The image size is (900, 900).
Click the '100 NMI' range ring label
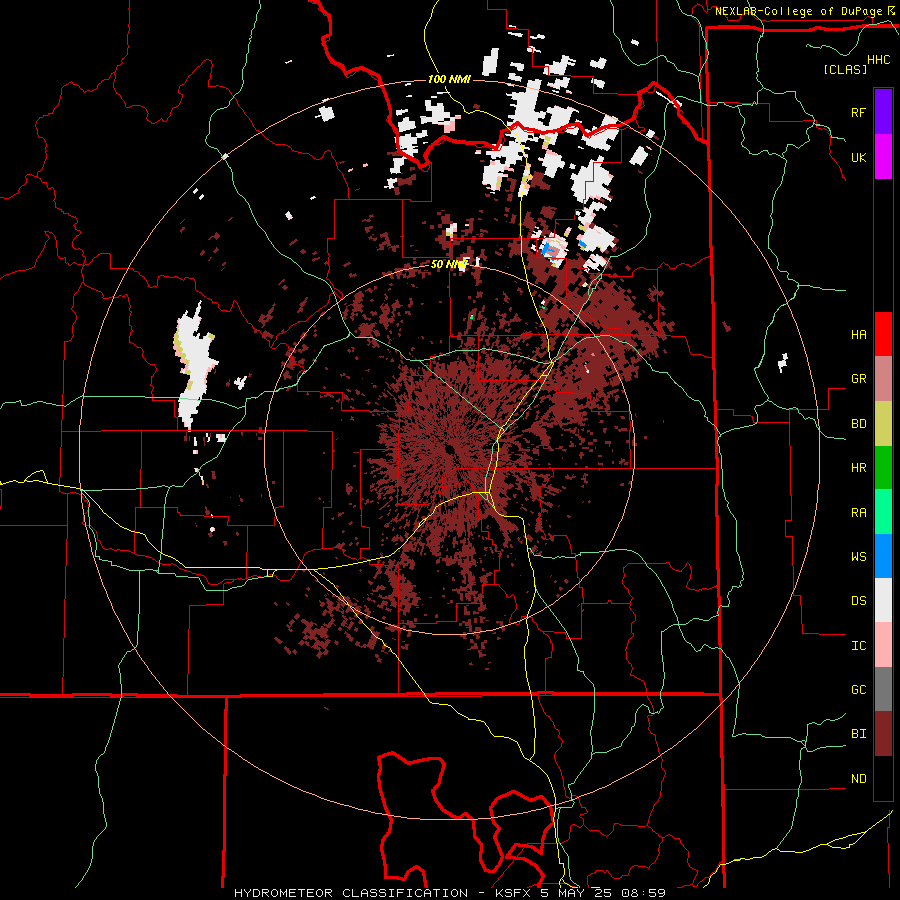pos(449,79)
